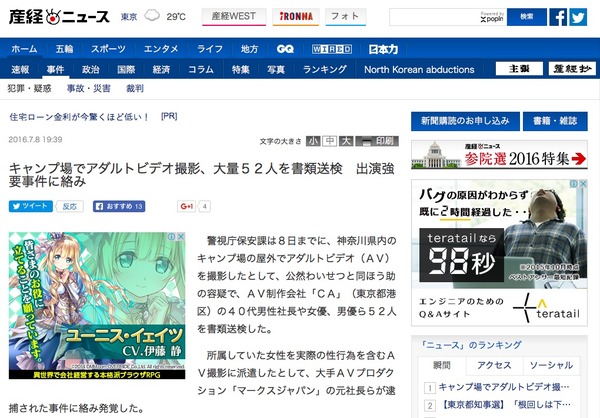Select the 事件 sub-navigation item
The image size is (600, 418).
[55, 69]
